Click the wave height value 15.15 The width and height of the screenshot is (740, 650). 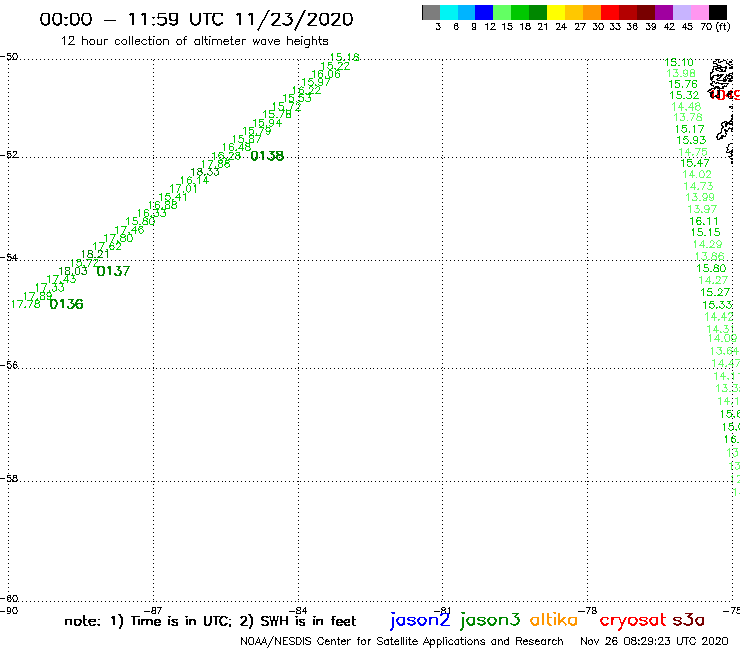(x=706, y=232)
